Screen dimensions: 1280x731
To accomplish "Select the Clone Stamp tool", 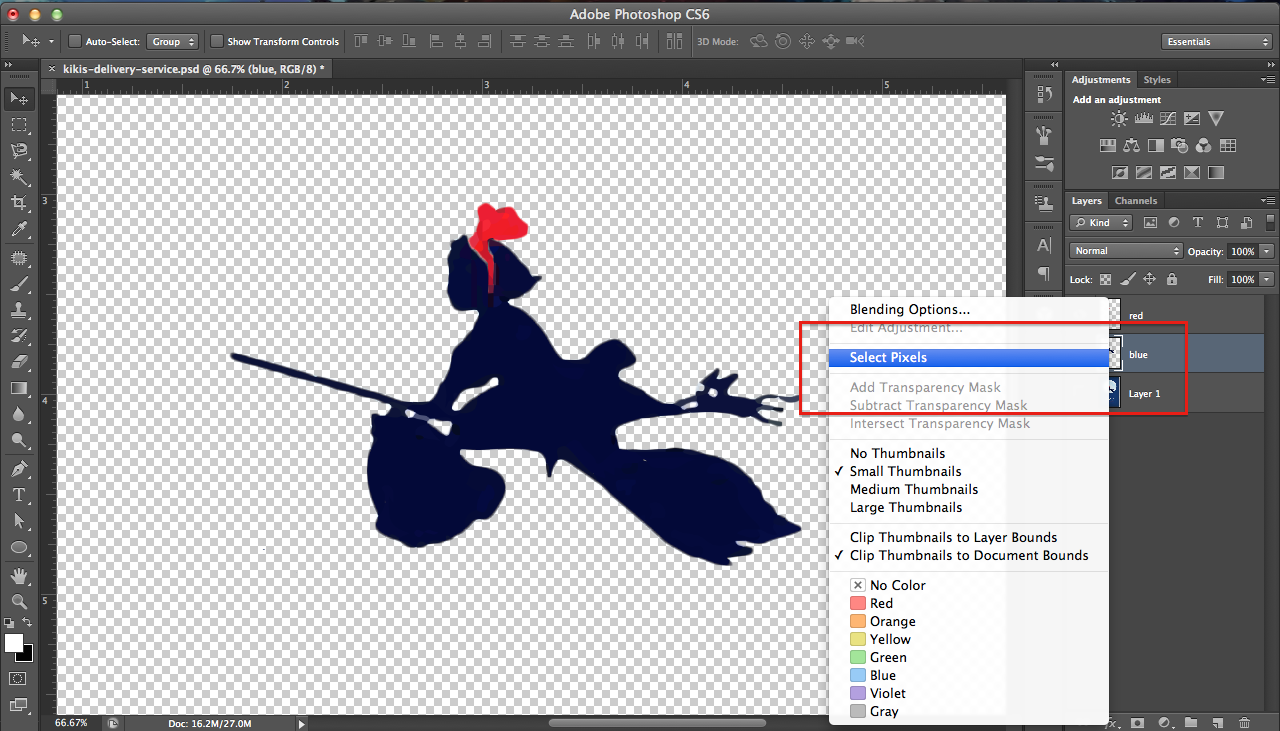I will tap(18, 310).
